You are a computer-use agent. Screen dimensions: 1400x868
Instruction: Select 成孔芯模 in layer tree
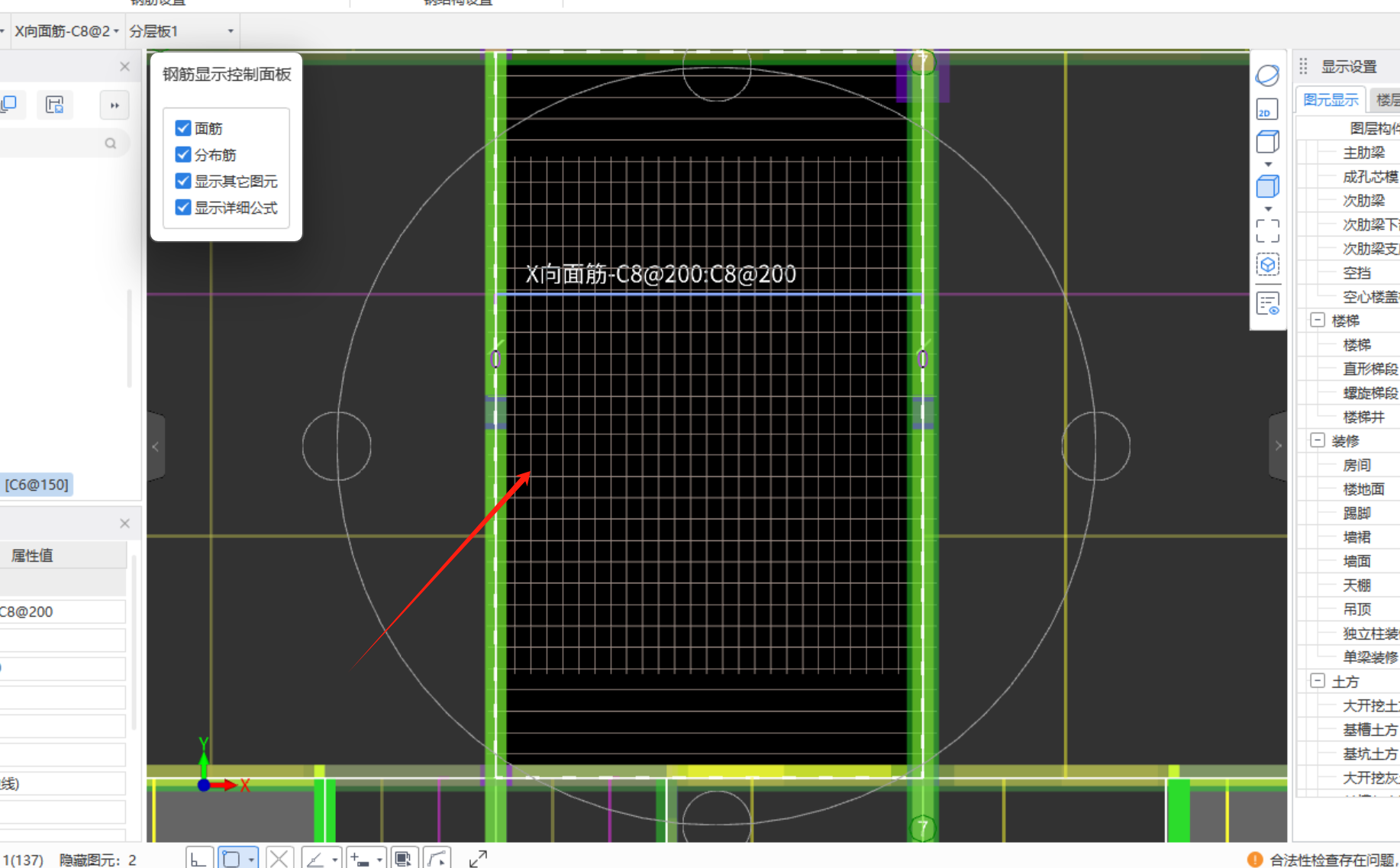pyautogui.click(x=1370, y=176)
